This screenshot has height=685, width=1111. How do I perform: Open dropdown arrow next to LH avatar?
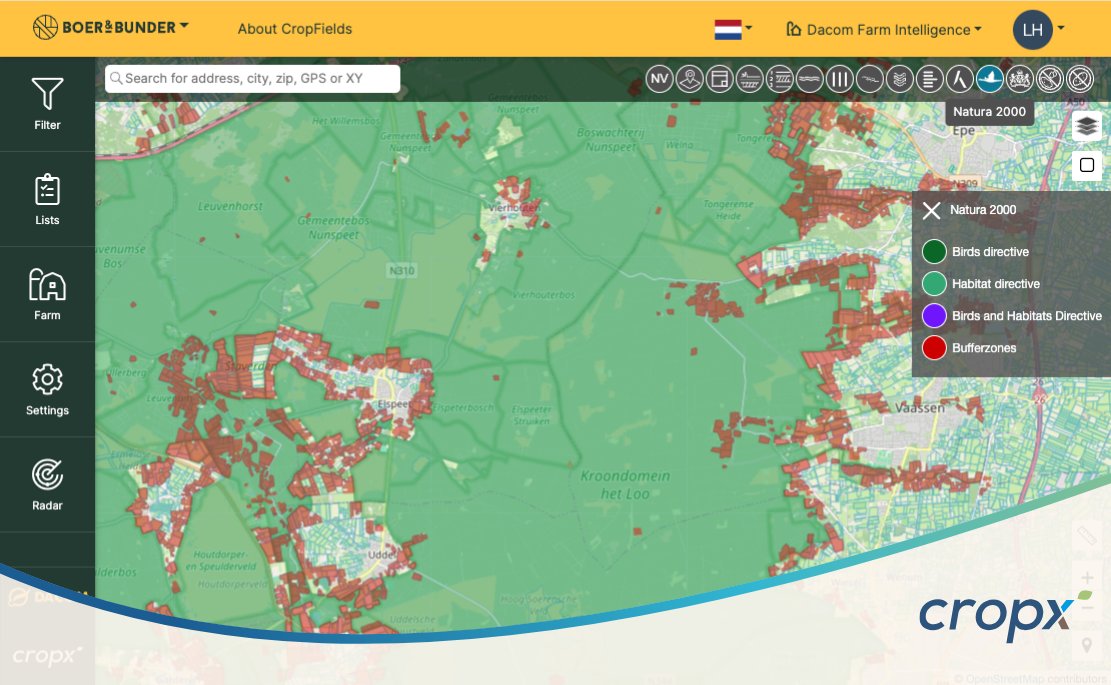coord(1061,28)
